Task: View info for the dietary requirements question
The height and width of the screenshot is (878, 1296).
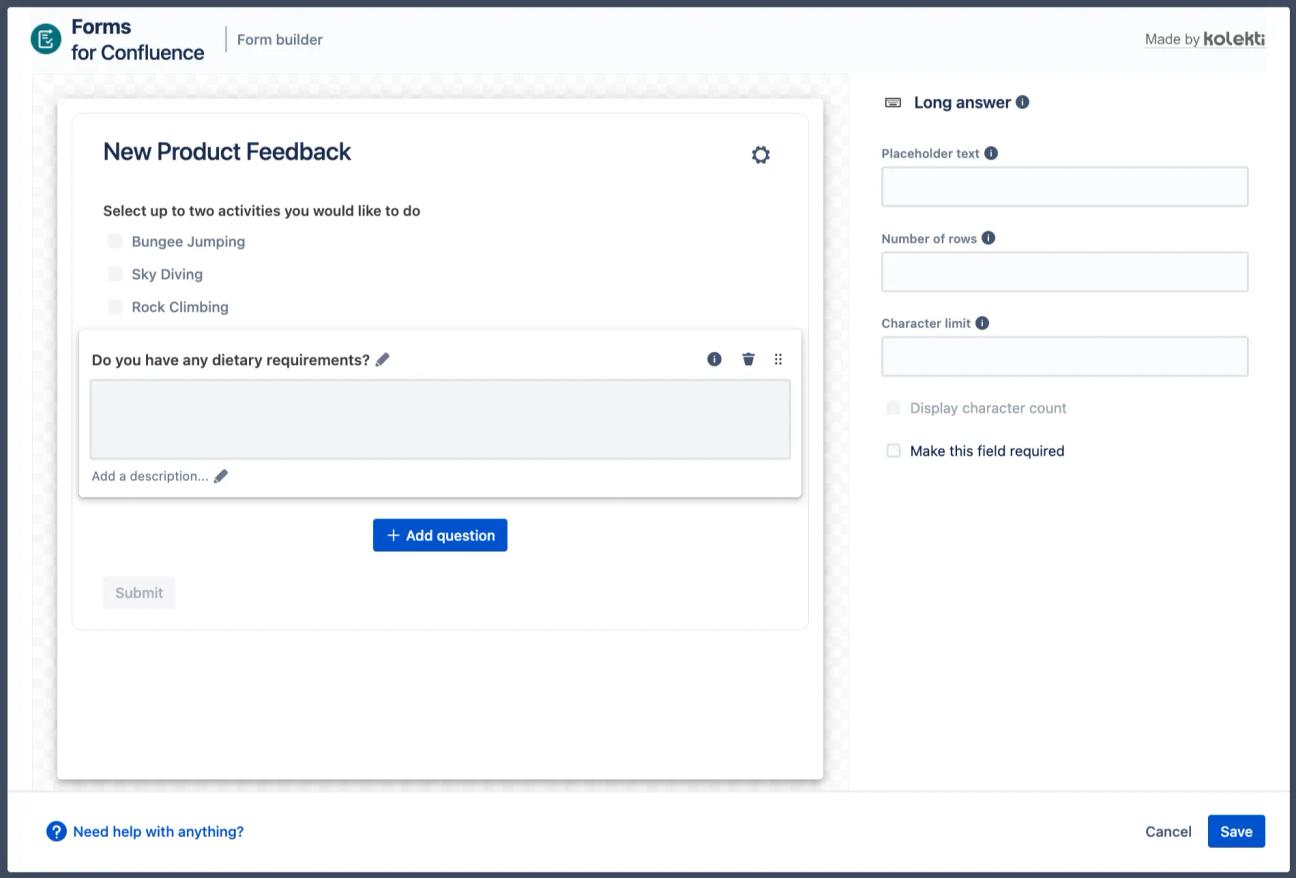Action: coord(714,359)
